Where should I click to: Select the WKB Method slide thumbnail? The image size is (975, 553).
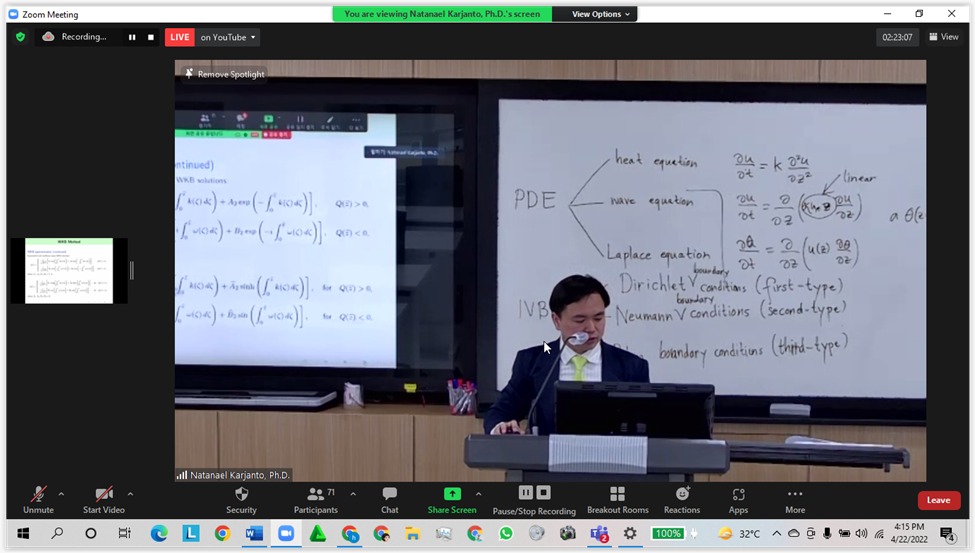69,270
